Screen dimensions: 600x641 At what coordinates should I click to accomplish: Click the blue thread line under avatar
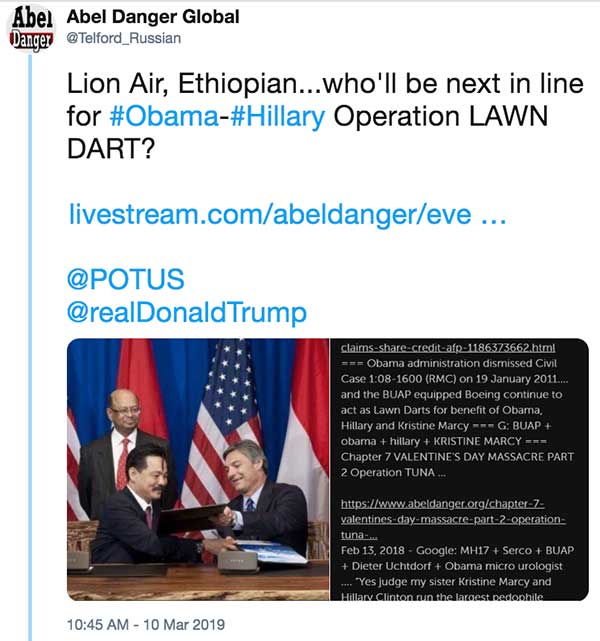pos(30,347)
